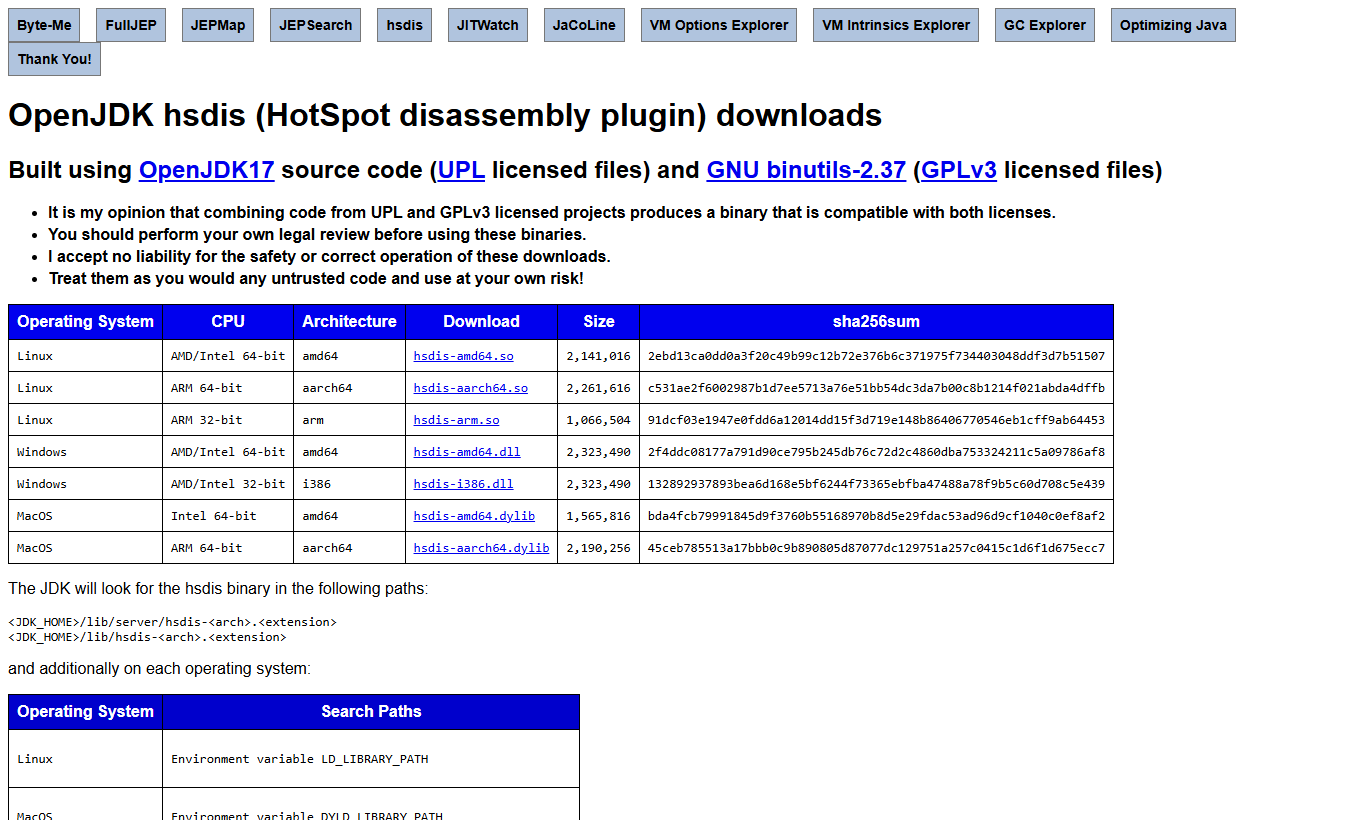The height and width of the screenshot is (820, 1366).
Task: Select the sha256sum starting with 91dcf03e
Action: (876, 420)
